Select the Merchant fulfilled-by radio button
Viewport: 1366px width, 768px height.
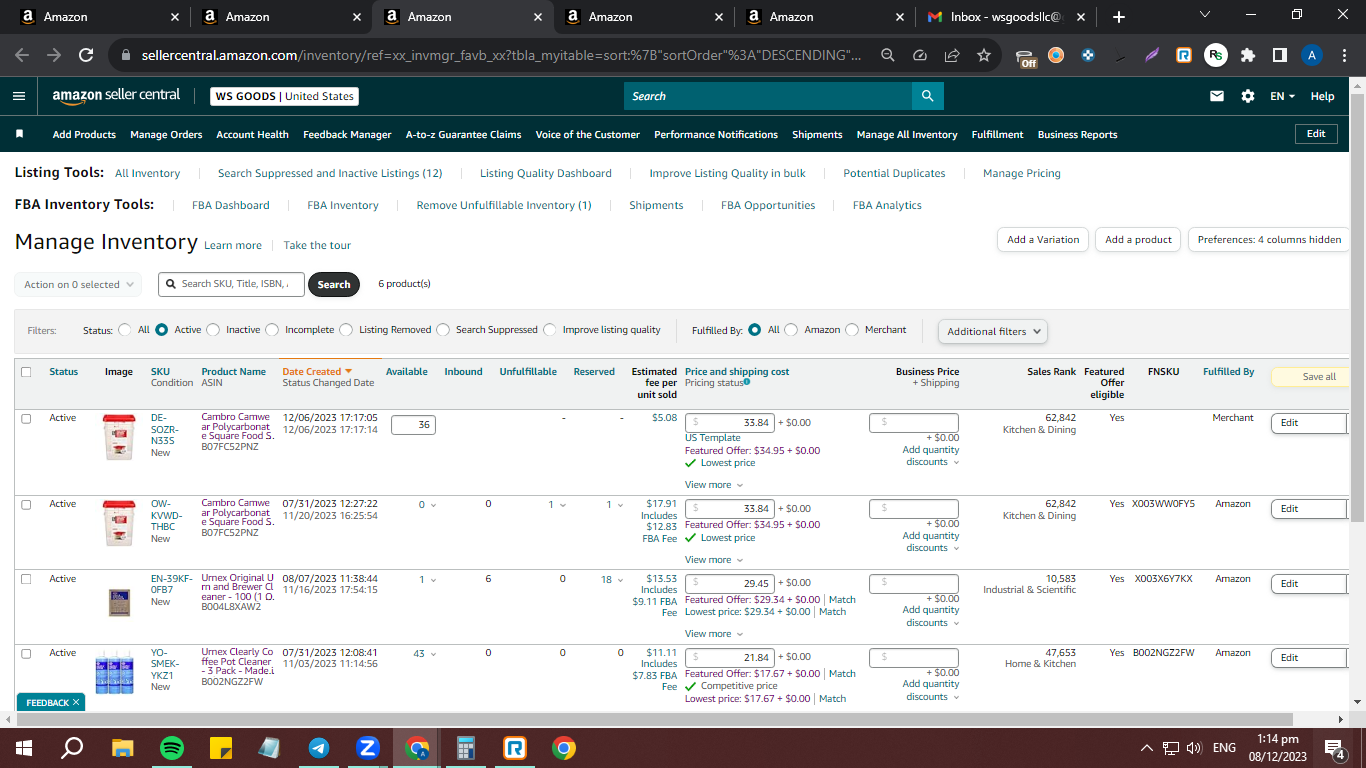852,329
